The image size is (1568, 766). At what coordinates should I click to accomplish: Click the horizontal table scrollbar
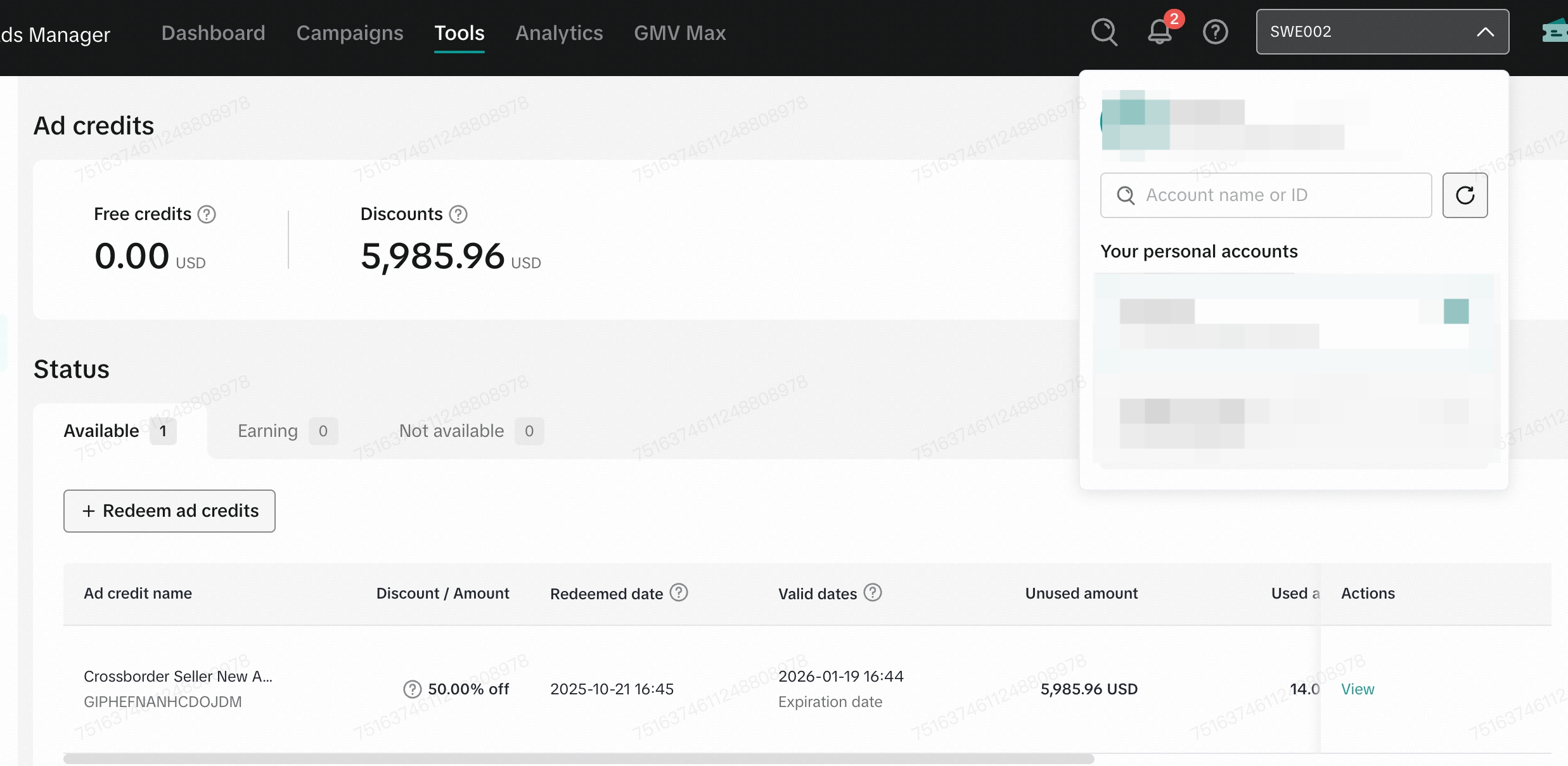tap(578, 759)
